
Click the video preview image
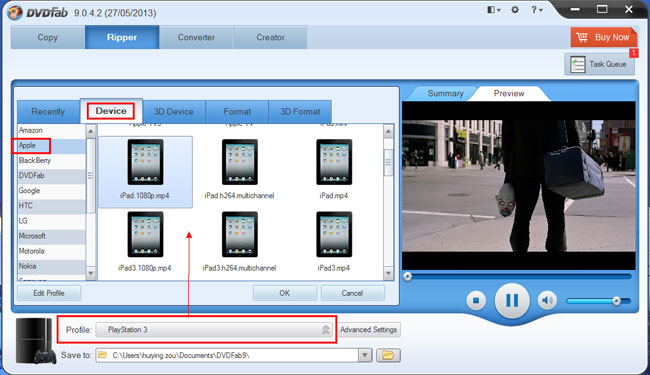519,186
